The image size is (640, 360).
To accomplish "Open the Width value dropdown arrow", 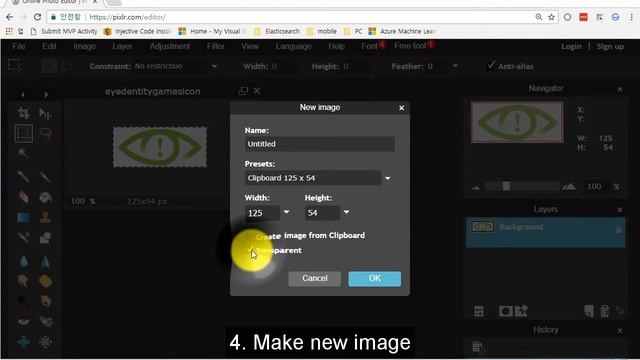I will click(x=286, y=212).
